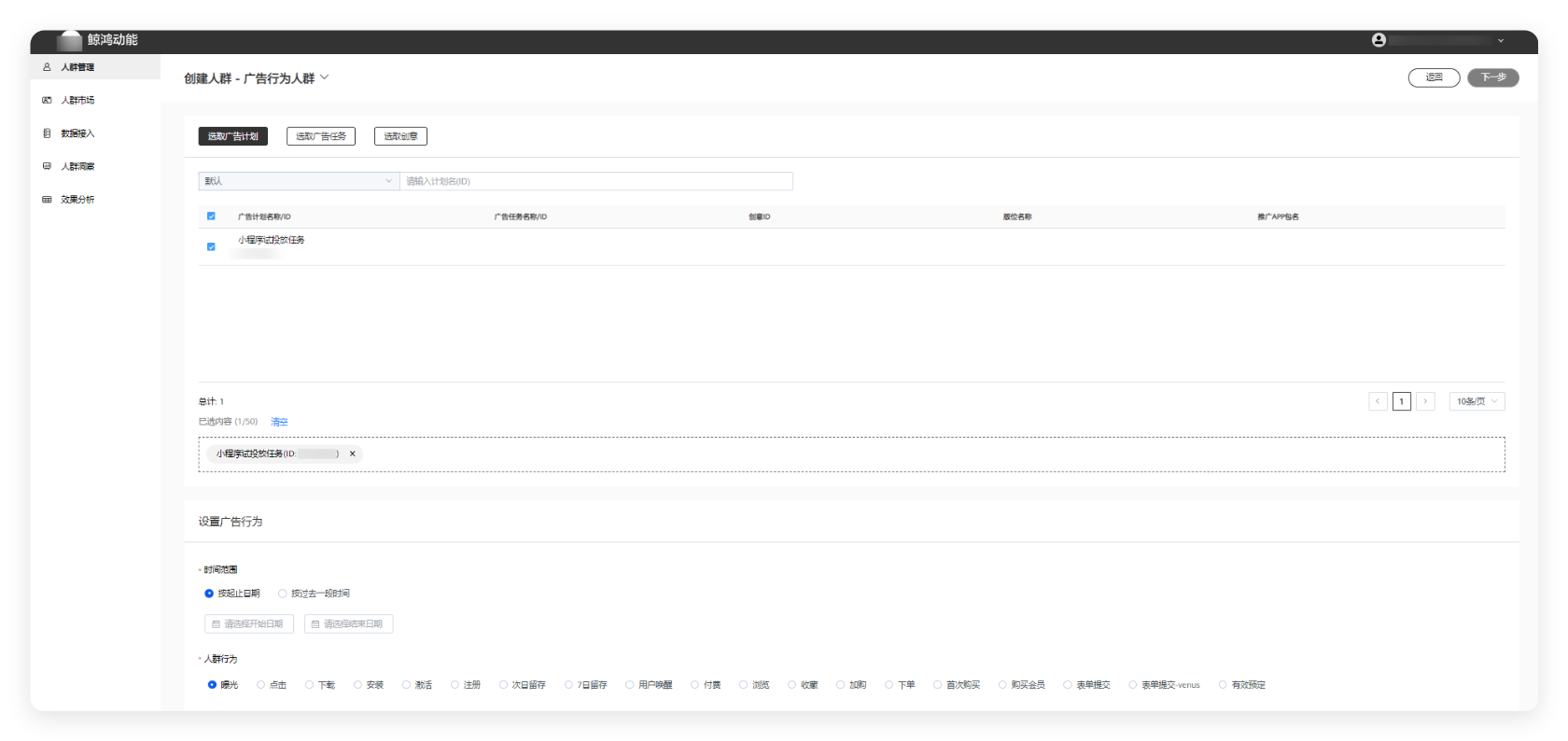Expand the 广告行为人群 title chevron
The width and height of the screenshot is (1568, 741).
click(x=325, y=77)
